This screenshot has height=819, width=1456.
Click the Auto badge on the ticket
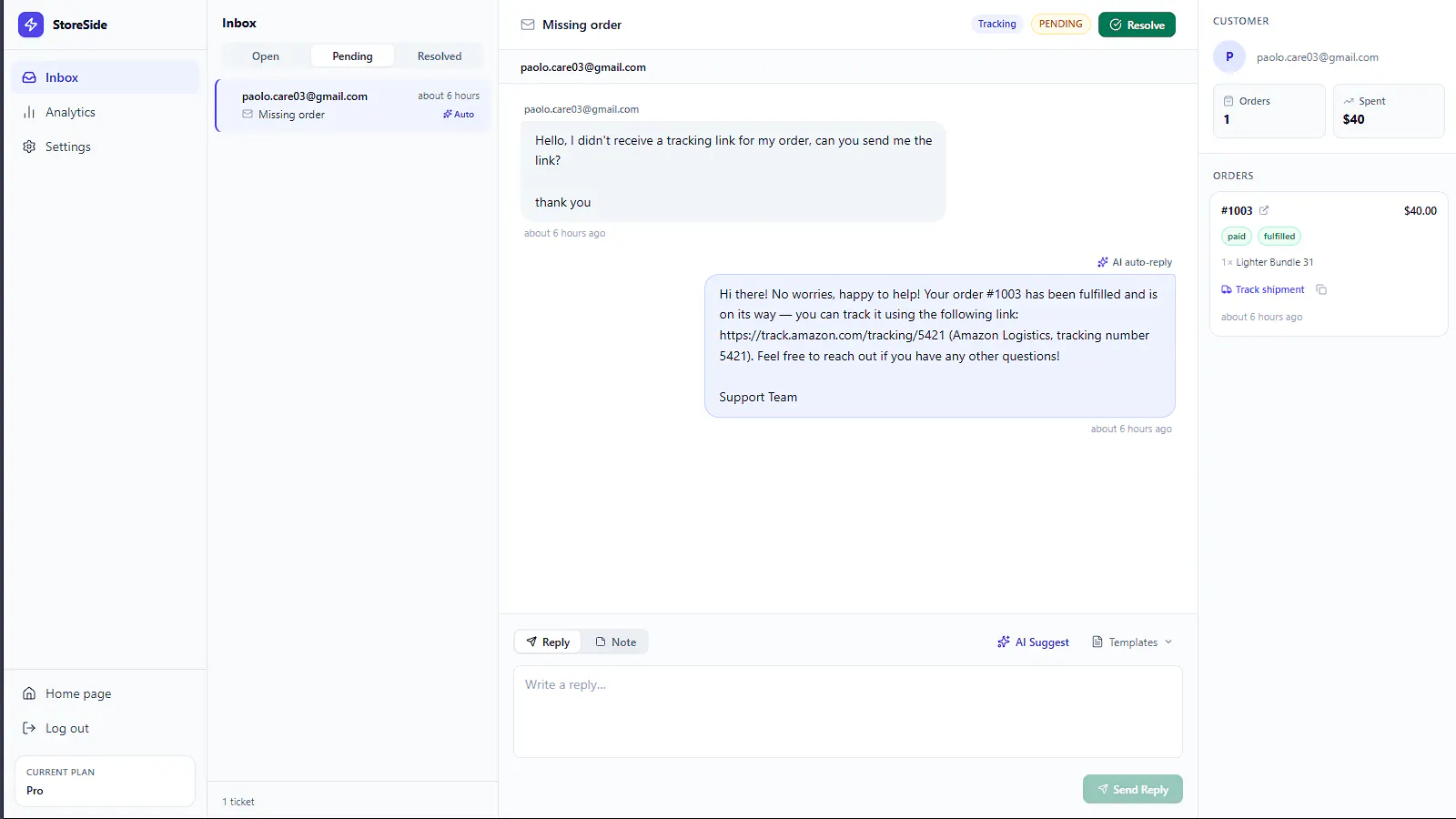(x=459, y=115)
